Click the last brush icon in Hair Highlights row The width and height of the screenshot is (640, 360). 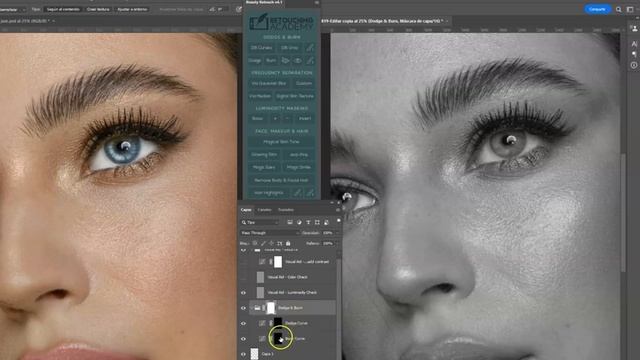(x=310, y=193)
